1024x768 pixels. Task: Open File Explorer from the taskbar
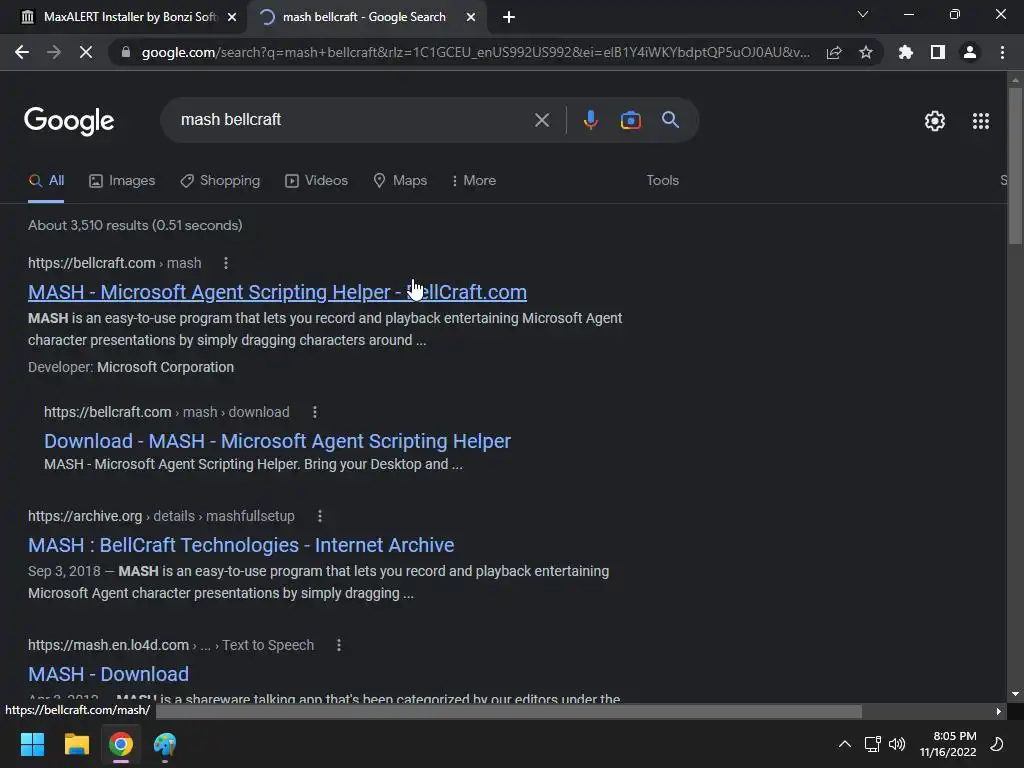click(76, 744)
